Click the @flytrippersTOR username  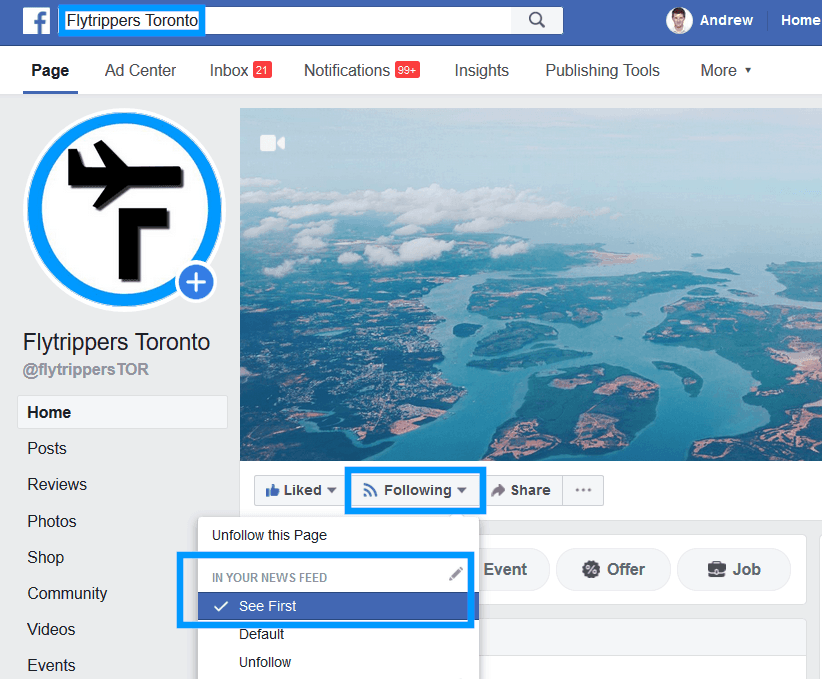86,370
